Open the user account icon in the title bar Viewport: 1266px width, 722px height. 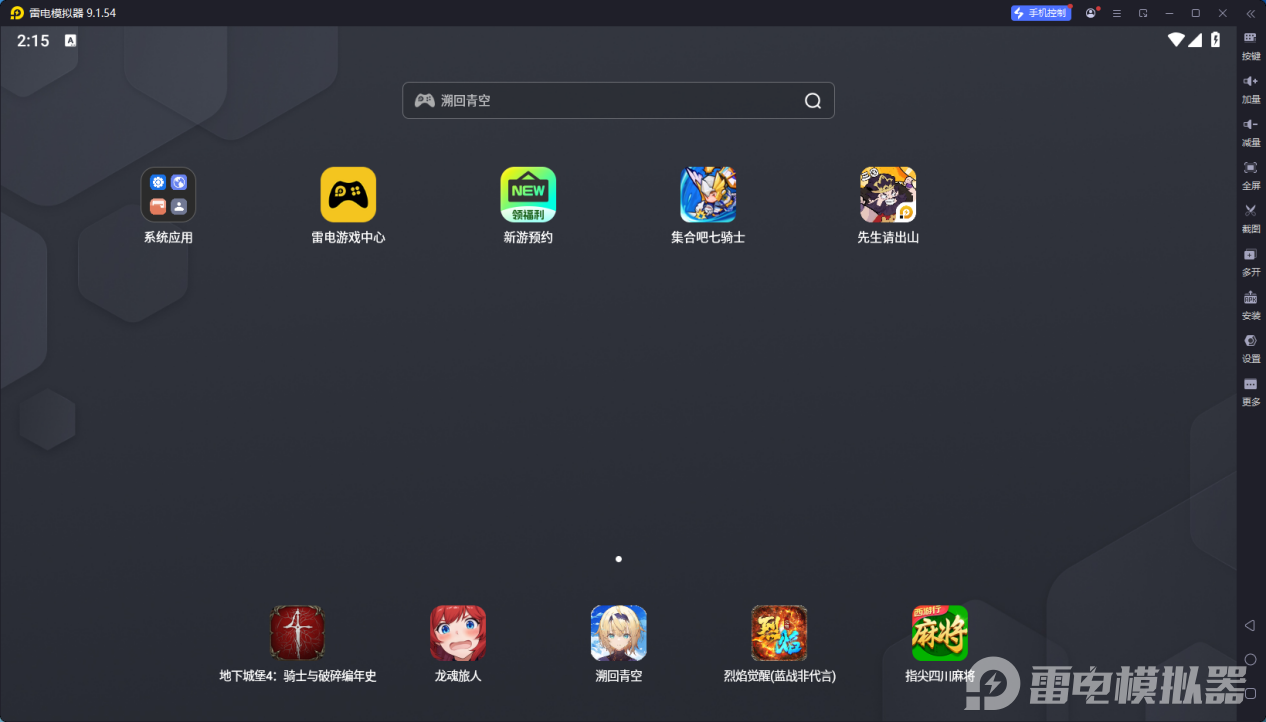[1091, 13]
